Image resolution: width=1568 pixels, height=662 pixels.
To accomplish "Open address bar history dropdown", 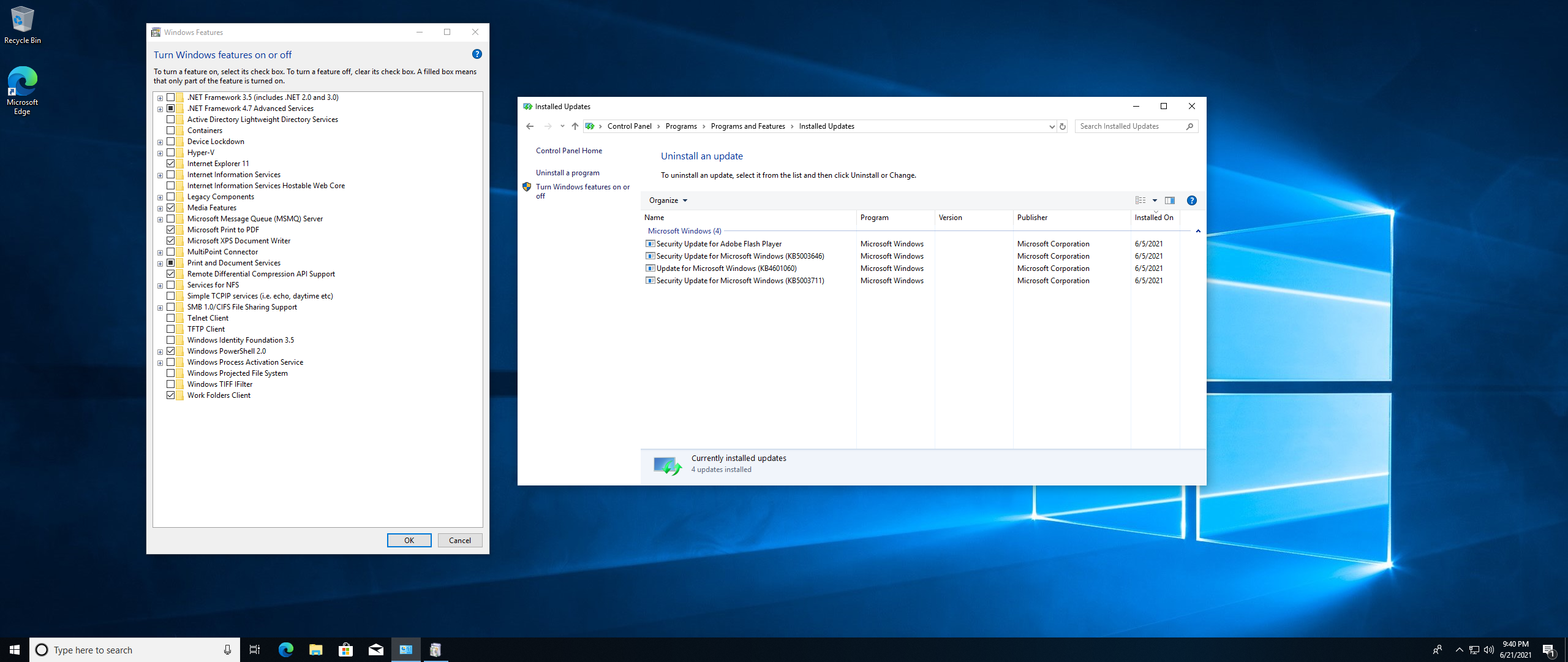I will click(x=1052, y=126).
